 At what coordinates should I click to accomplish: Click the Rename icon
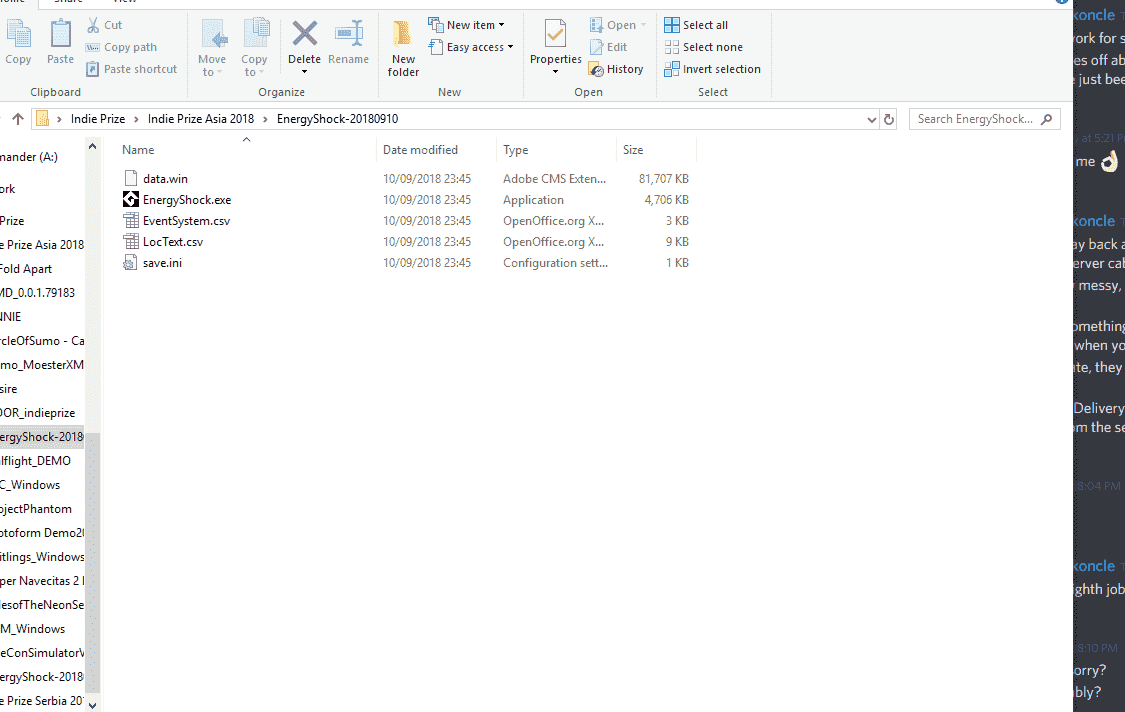pyautogui.click(x=349, y=34)
